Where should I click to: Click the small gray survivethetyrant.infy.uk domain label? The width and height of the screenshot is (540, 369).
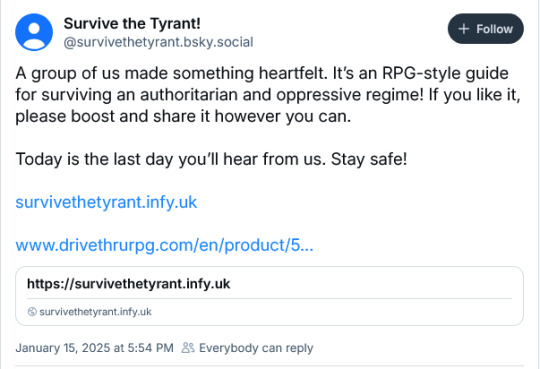coord(95,312)
